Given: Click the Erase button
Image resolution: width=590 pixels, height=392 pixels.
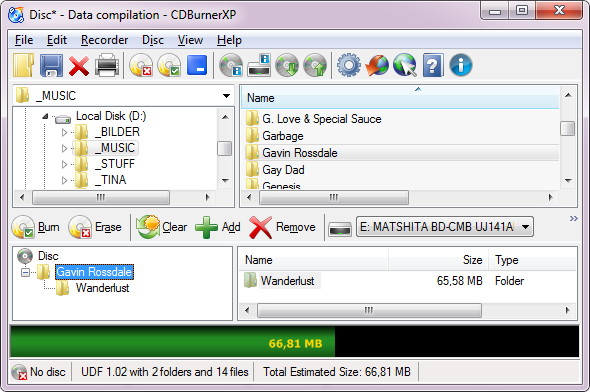Looking at the screenshot, I should tap(95, 227).
